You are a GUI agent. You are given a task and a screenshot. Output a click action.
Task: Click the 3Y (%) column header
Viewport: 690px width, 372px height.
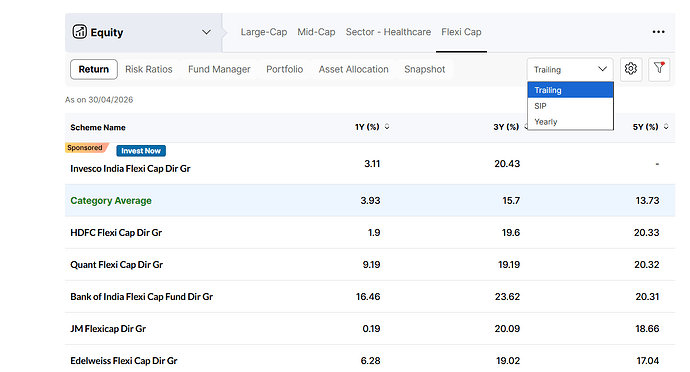(x=506, y=127)
